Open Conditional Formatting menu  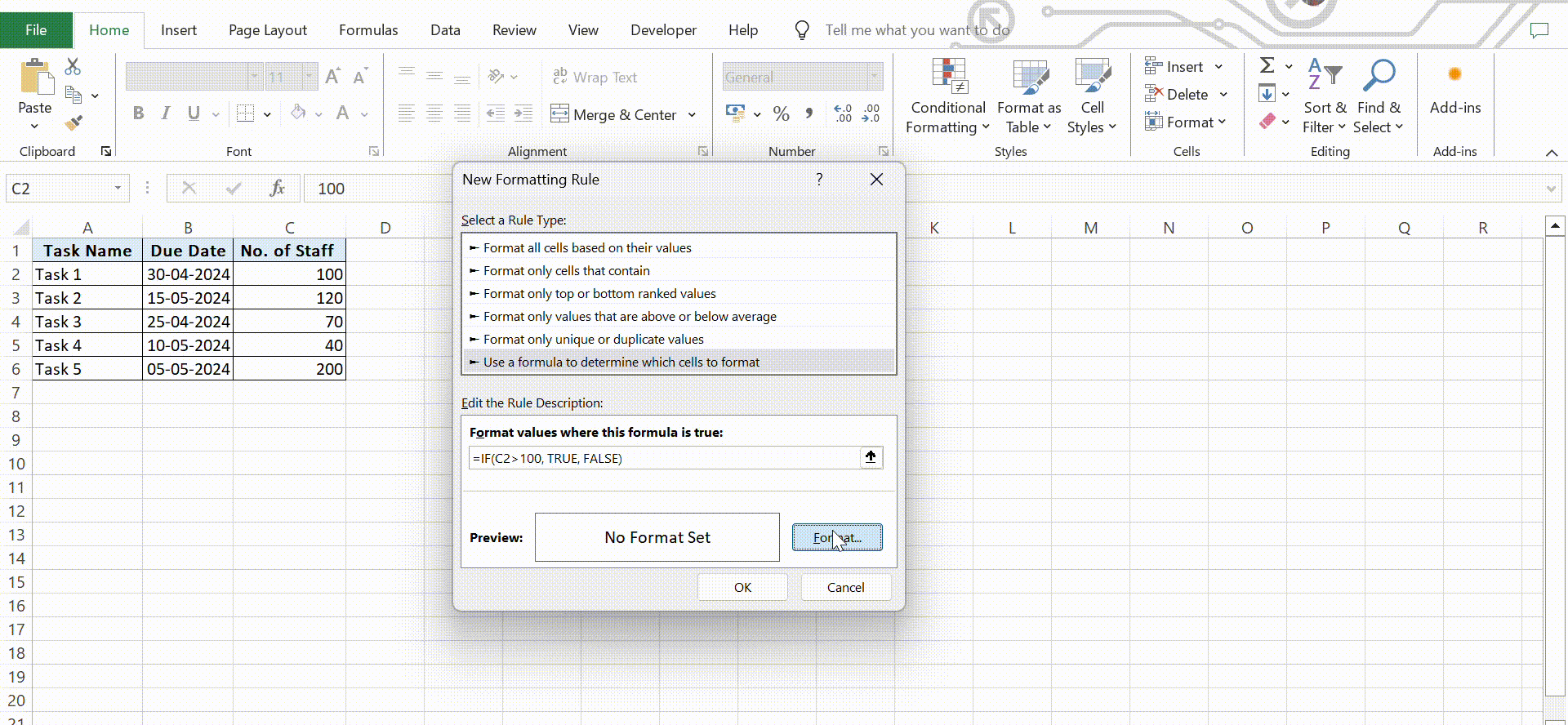click(x=948, y=96)
